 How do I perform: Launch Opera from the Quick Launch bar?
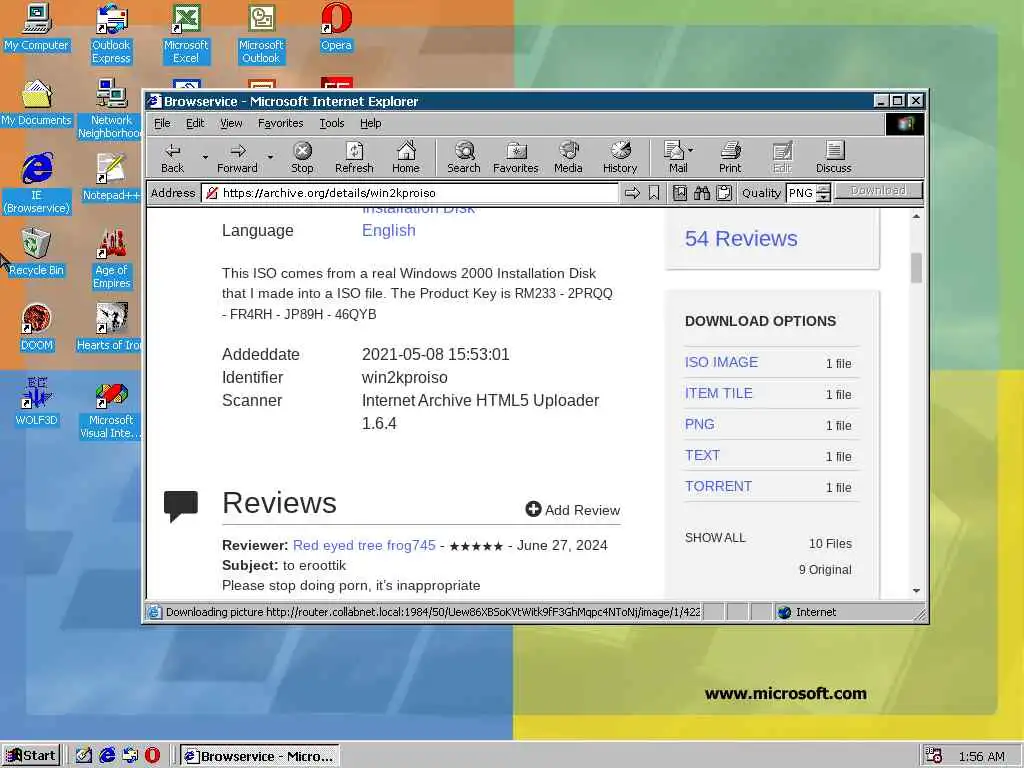click(152, 756)
